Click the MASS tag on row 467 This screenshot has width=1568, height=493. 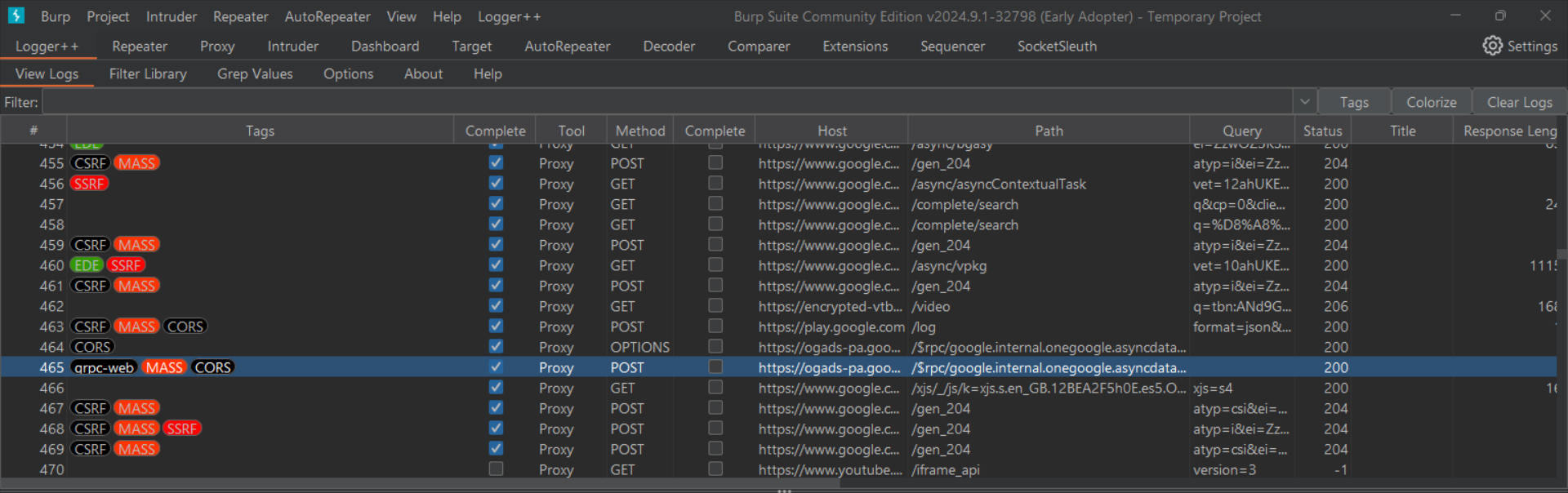[x=136, y=408]
